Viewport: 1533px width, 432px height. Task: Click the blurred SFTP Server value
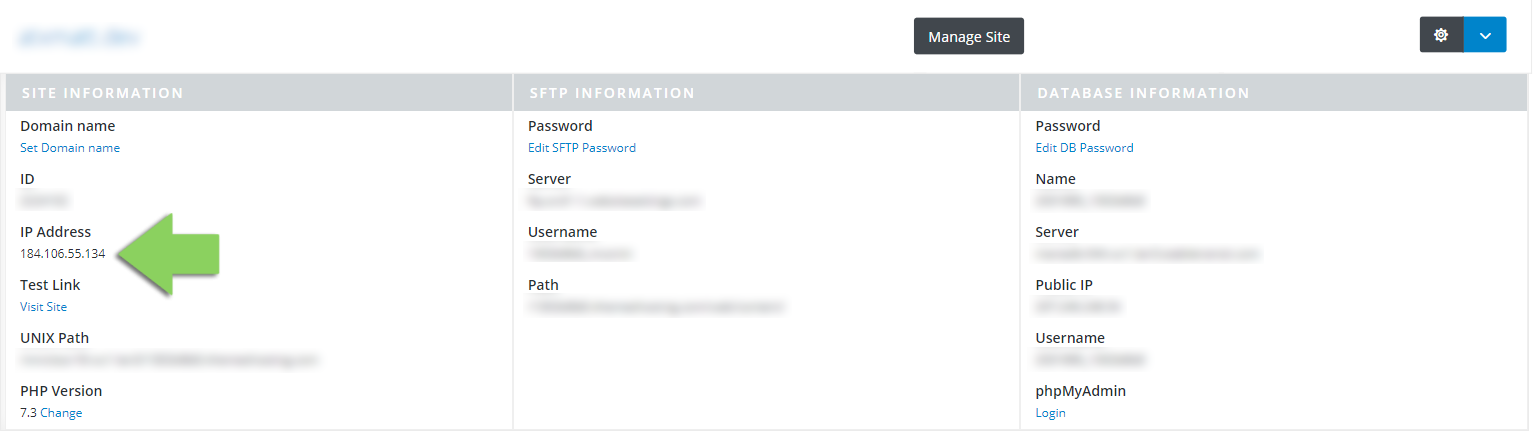coord(615,201)
